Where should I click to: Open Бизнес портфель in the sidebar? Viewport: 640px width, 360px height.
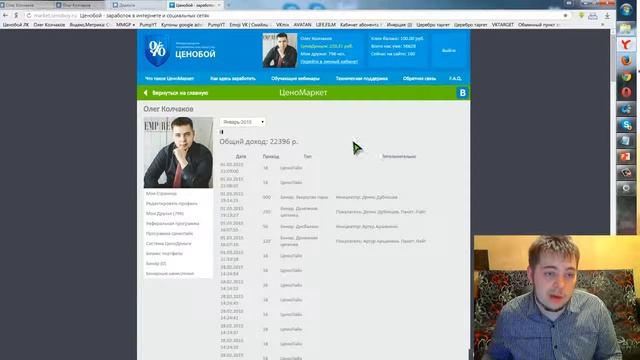[164, 253]
